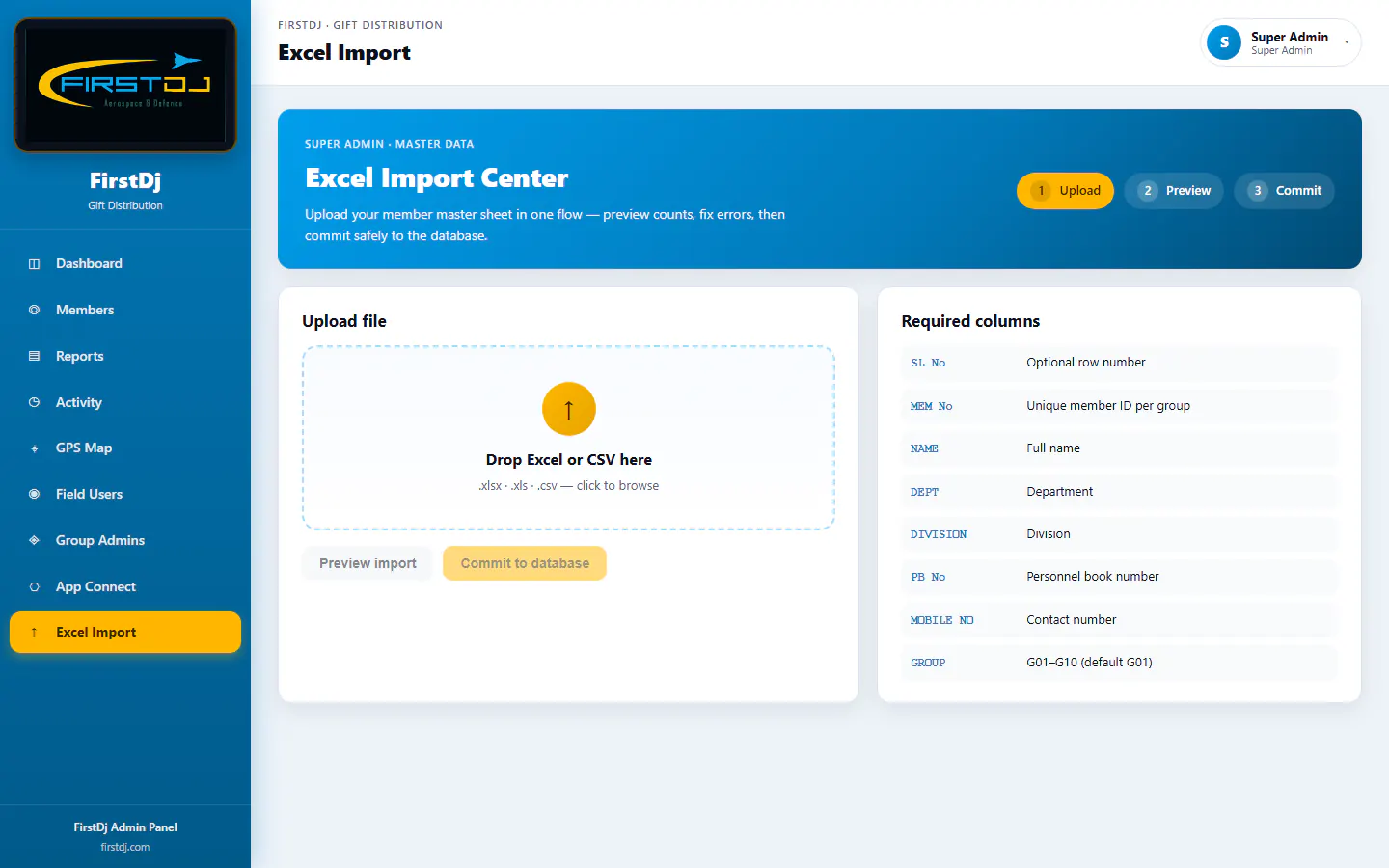This screenshot has width=1389, height=868.
Task: Click the Dashboard sidebar icon
Action: (x=34, y=264)
